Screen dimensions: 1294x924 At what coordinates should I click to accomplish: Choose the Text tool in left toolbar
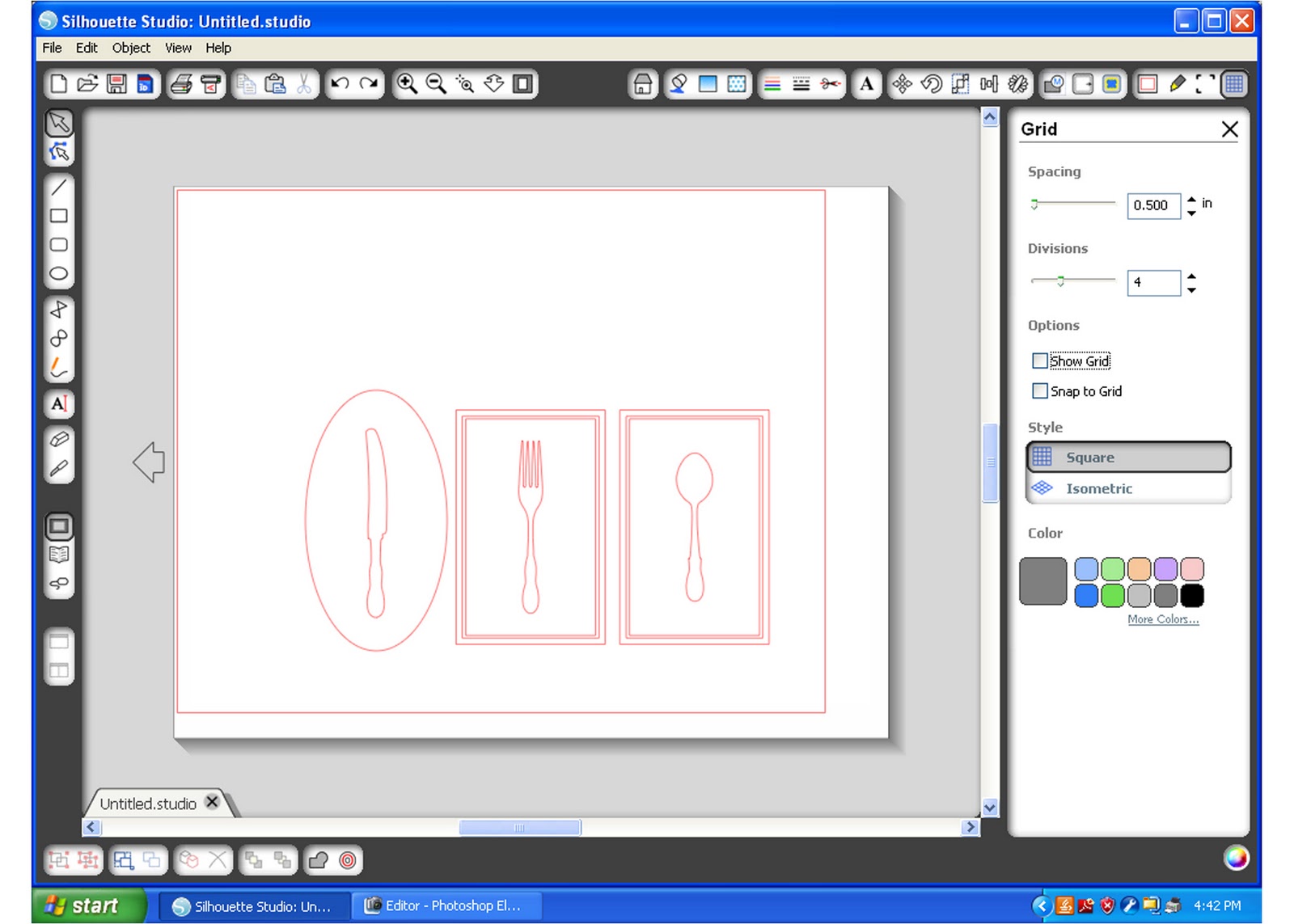coord(59,403)
